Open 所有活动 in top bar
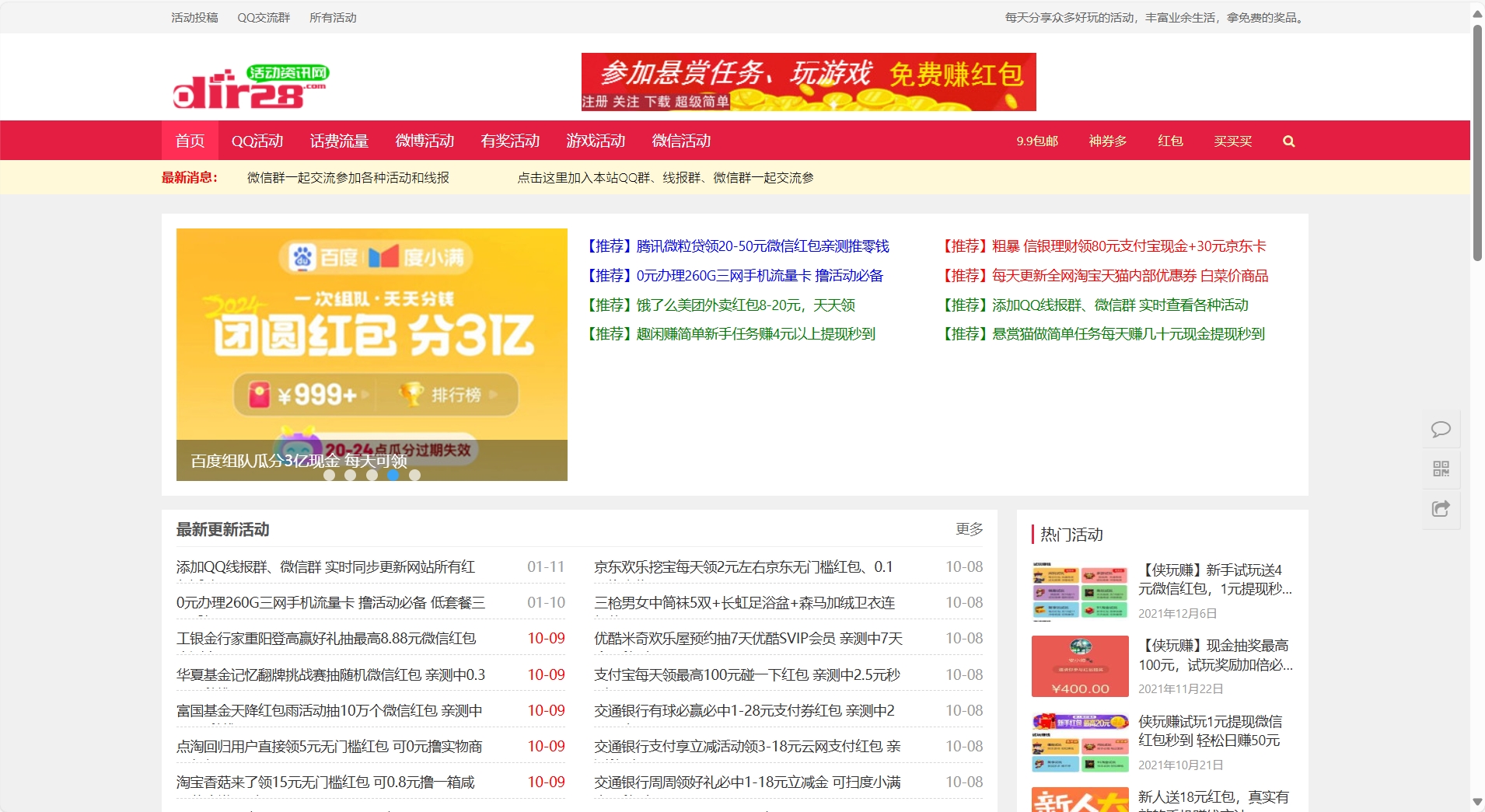Viewport: 1485px width, 812px height. (x=333, y=17)
